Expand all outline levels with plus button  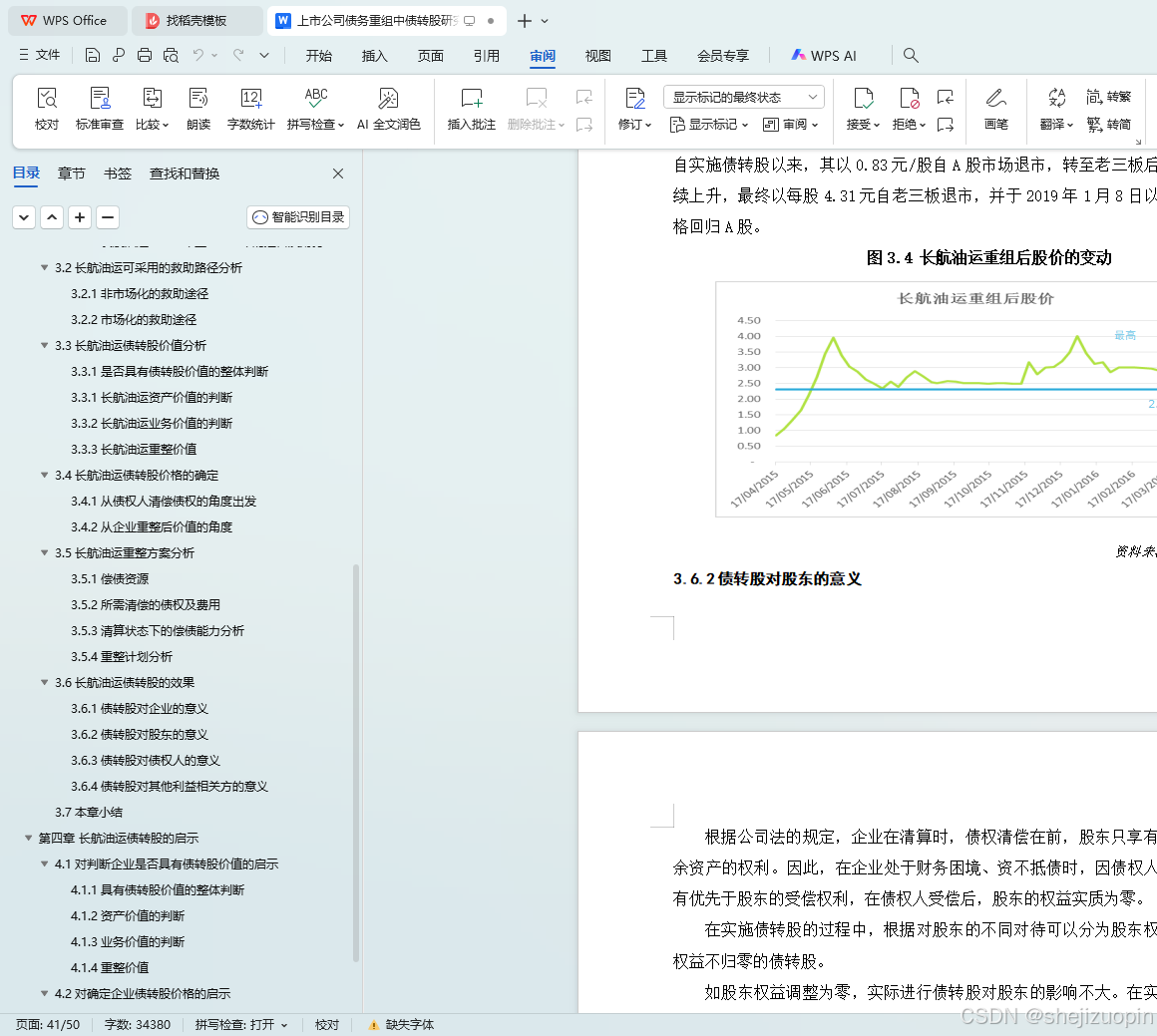pyautogui.click(x=80, y=217)
